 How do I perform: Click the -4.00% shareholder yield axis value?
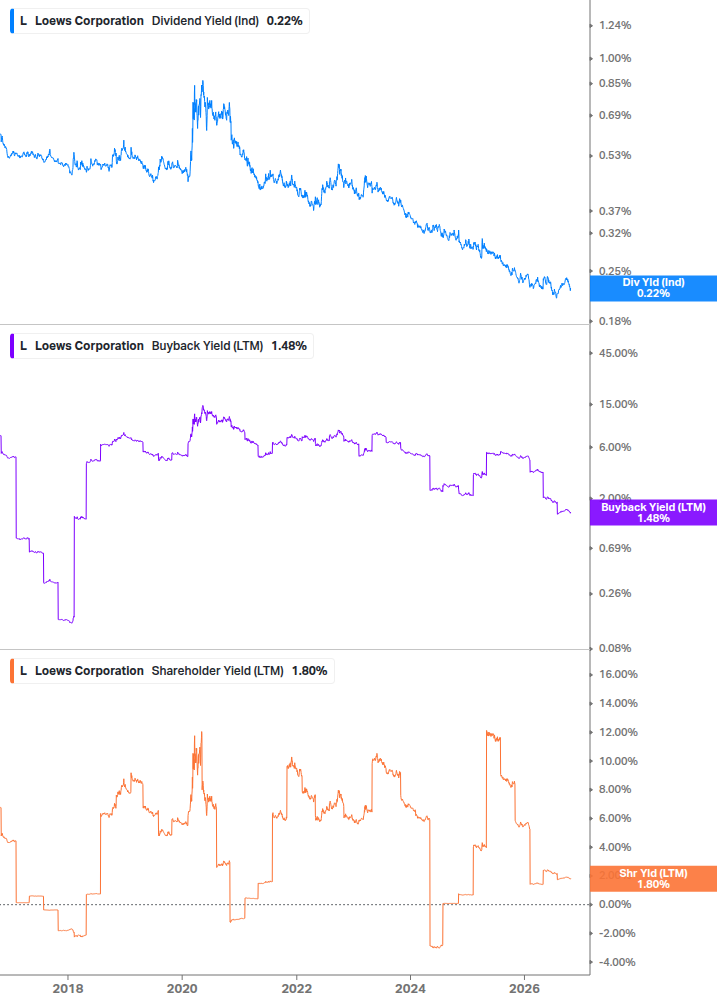[617, 962]
